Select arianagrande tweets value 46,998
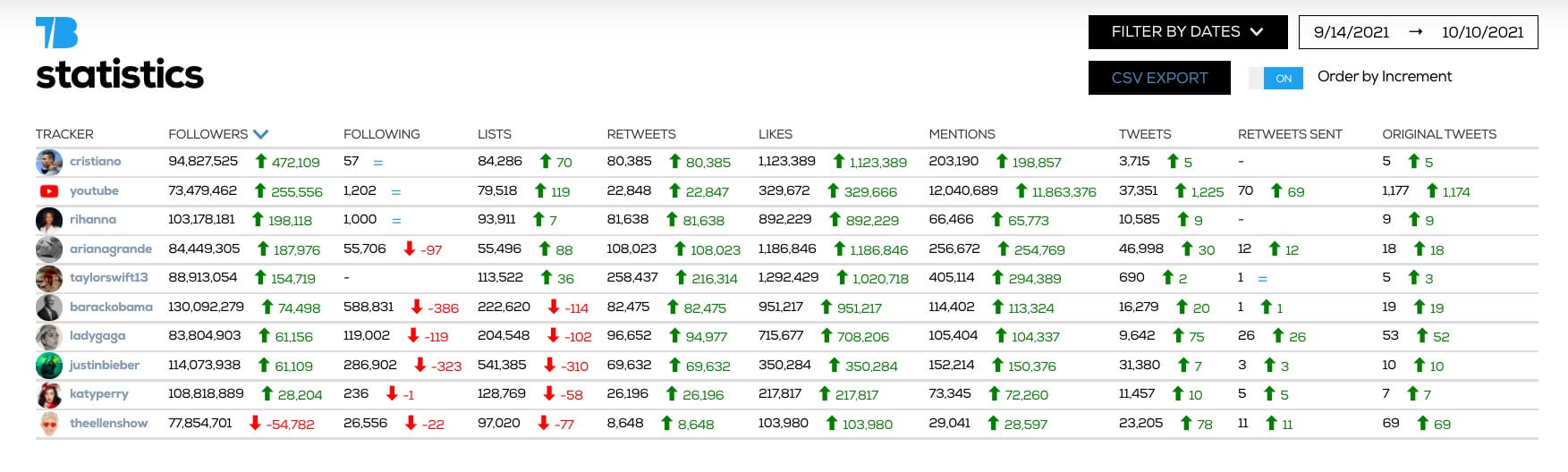The height and width of the screenshot is (472, 1568). click(1141, 249)
